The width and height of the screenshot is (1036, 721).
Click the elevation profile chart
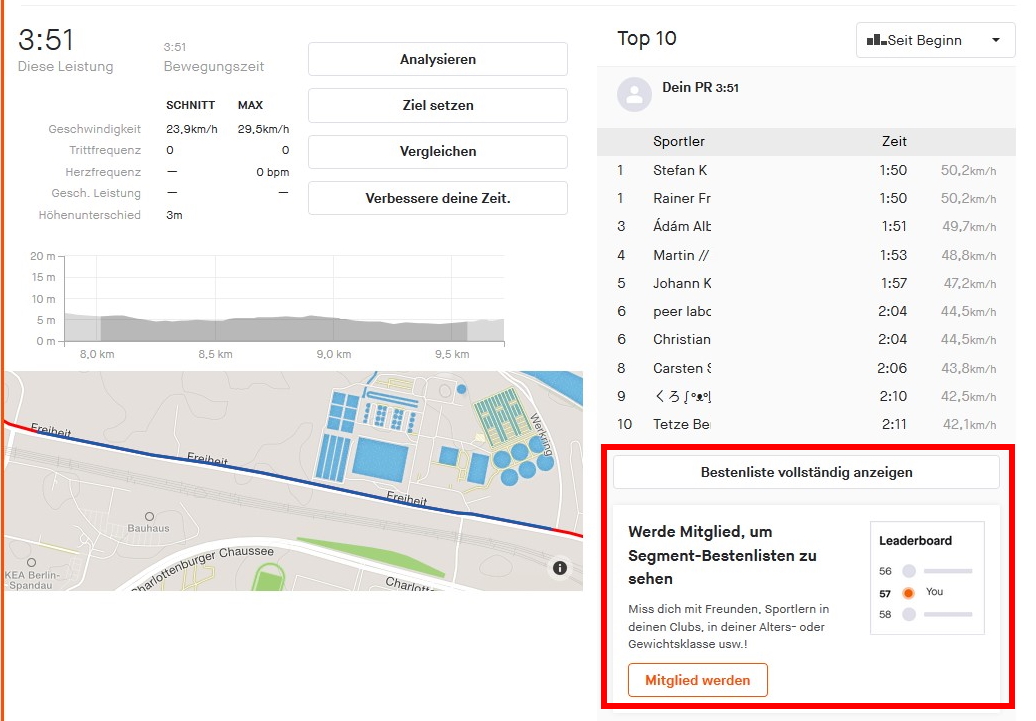coord(284,300)
